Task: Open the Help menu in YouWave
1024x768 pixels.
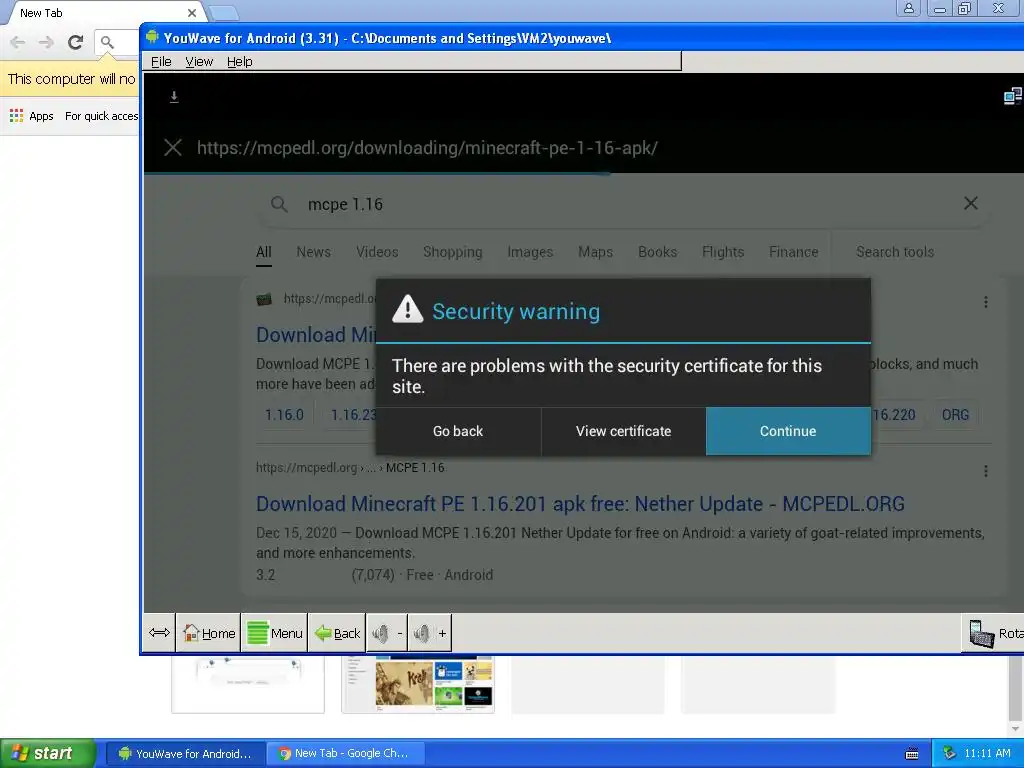Action: click(240, 61)
